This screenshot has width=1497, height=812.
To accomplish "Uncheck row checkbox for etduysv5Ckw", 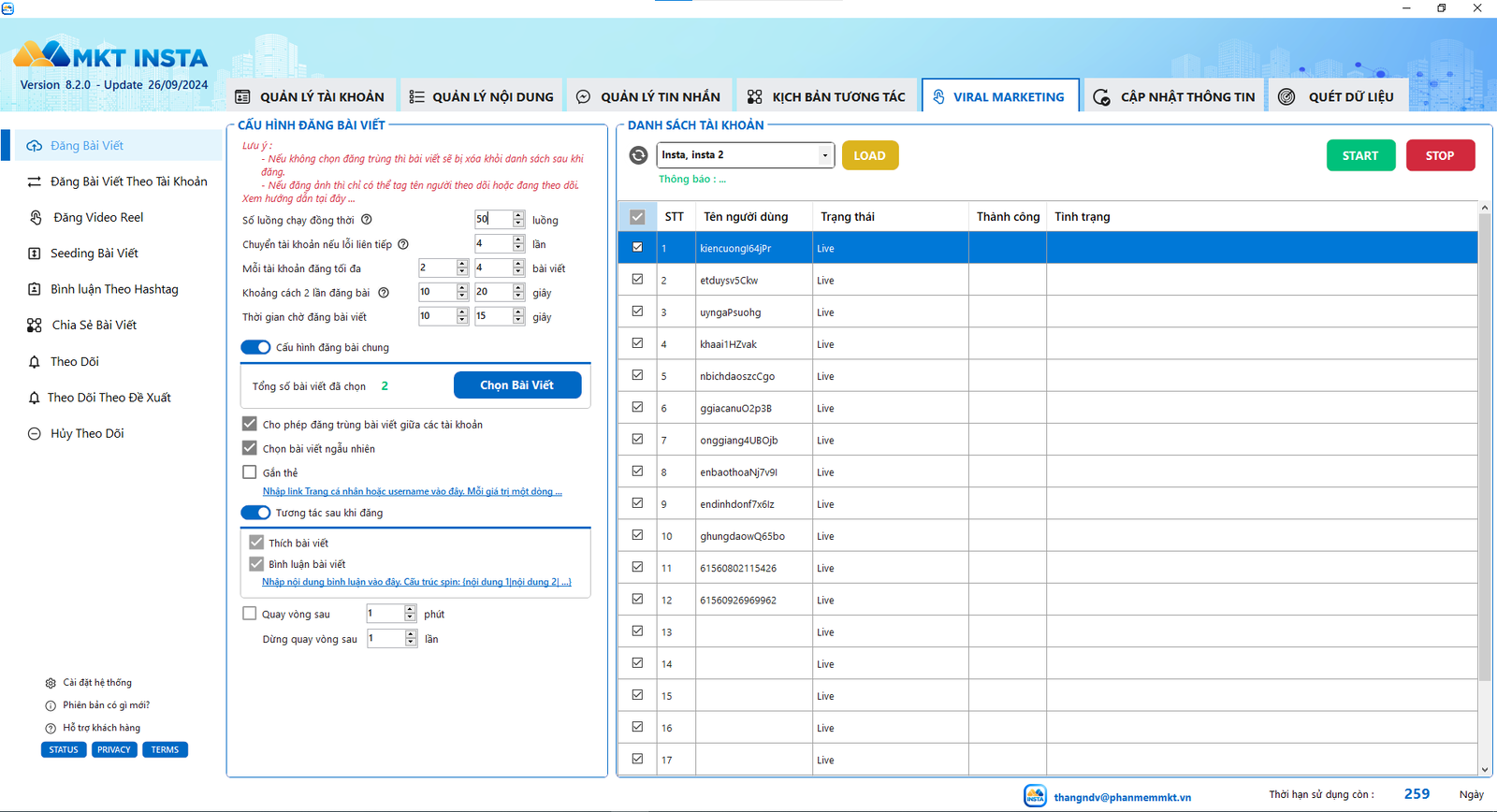I will click(x=637, y=280).
